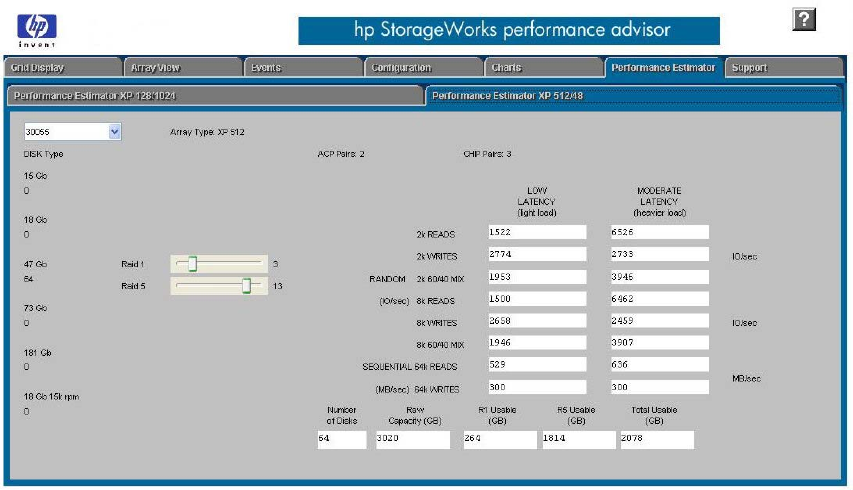853x490 pixels.
Task: Open help via question mark icon
Action: [x=803, y=20]
